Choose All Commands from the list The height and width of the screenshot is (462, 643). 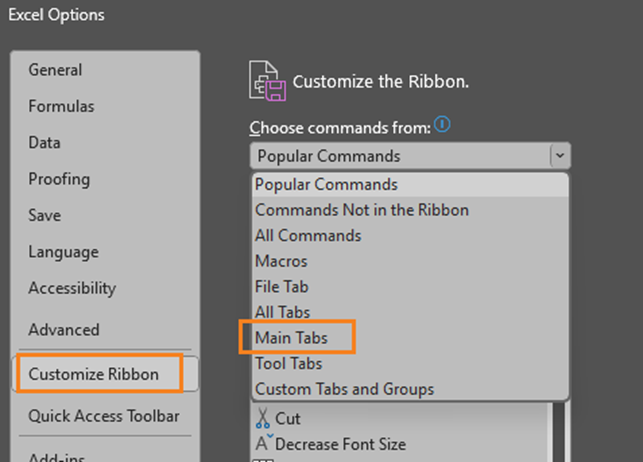coord(410,236)
